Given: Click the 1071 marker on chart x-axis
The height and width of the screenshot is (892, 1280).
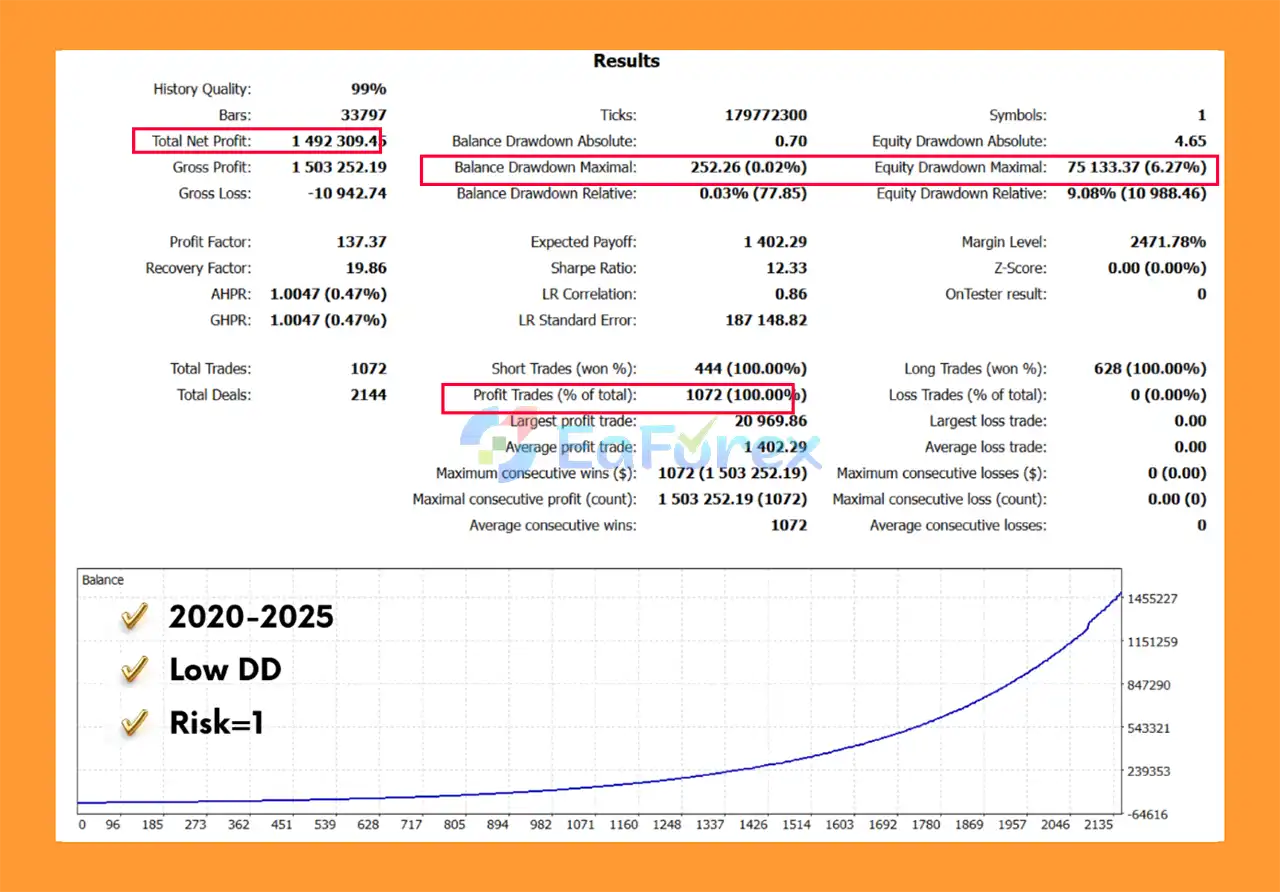Looking at the screenshot, I should [x=579, y=825].
